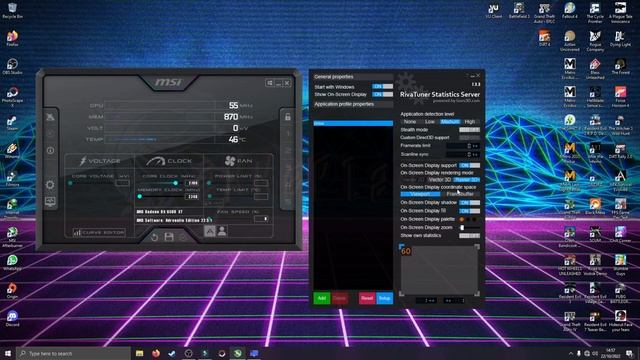This screenshot has width=640, height=360.
Task: Select the Global profile row in RivaTuner
Action: pos(353,123)
